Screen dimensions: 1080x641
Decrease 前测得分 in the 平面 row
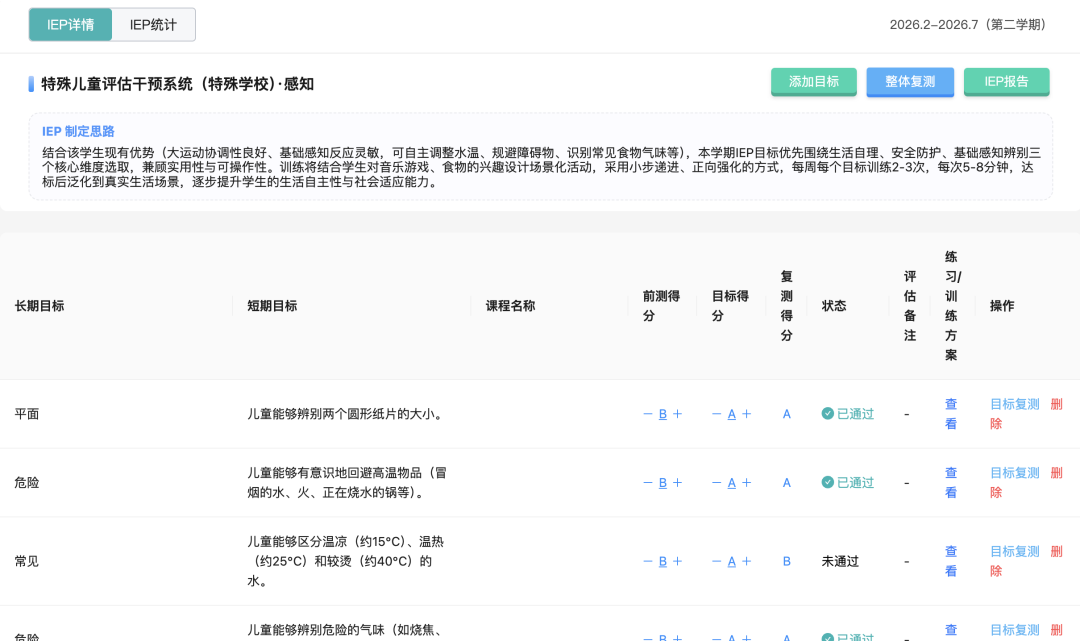click(x=647, y=414)
